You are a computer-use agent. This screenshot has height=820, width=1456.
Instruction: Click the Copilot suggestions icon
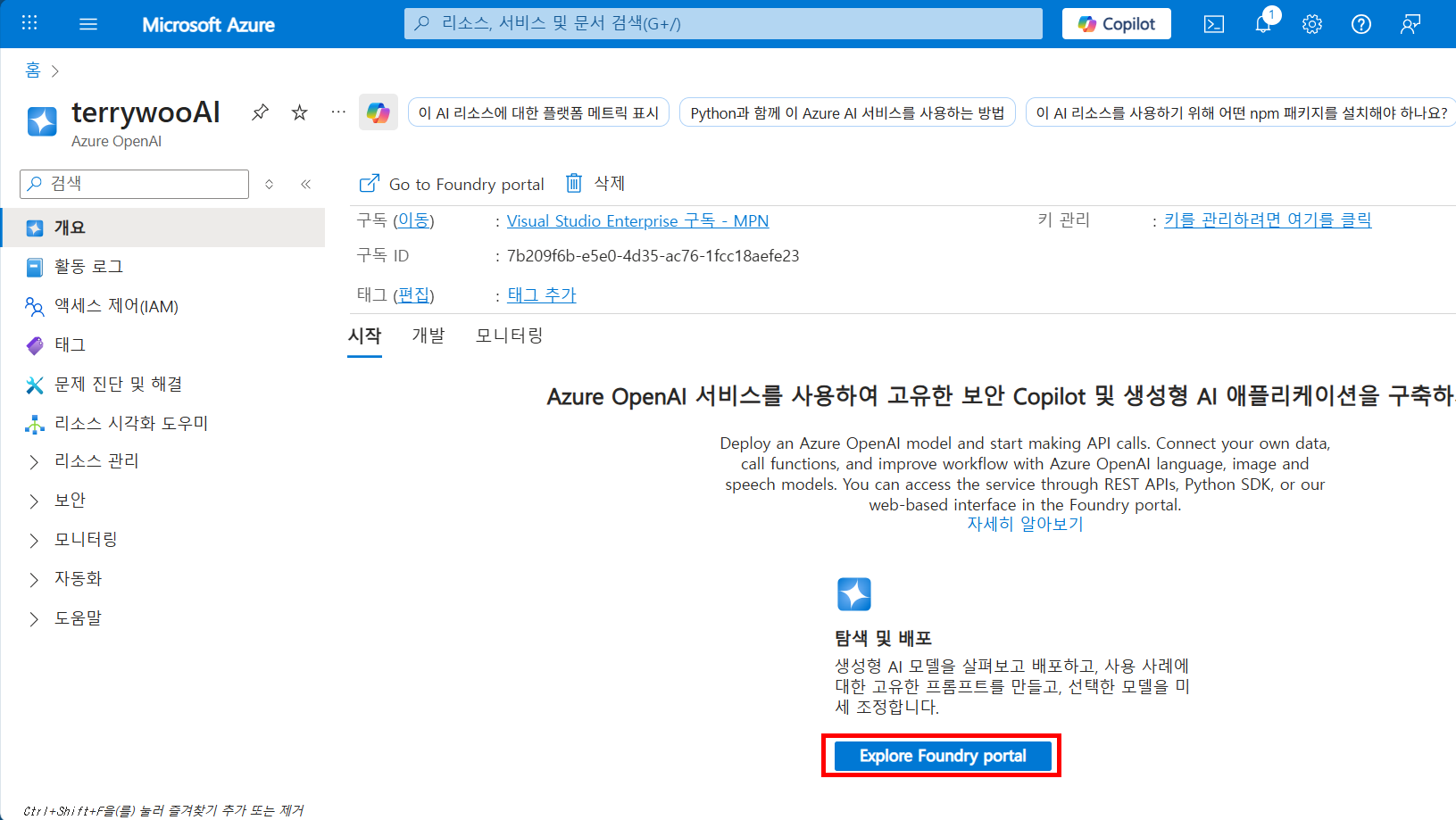point(379,112)
